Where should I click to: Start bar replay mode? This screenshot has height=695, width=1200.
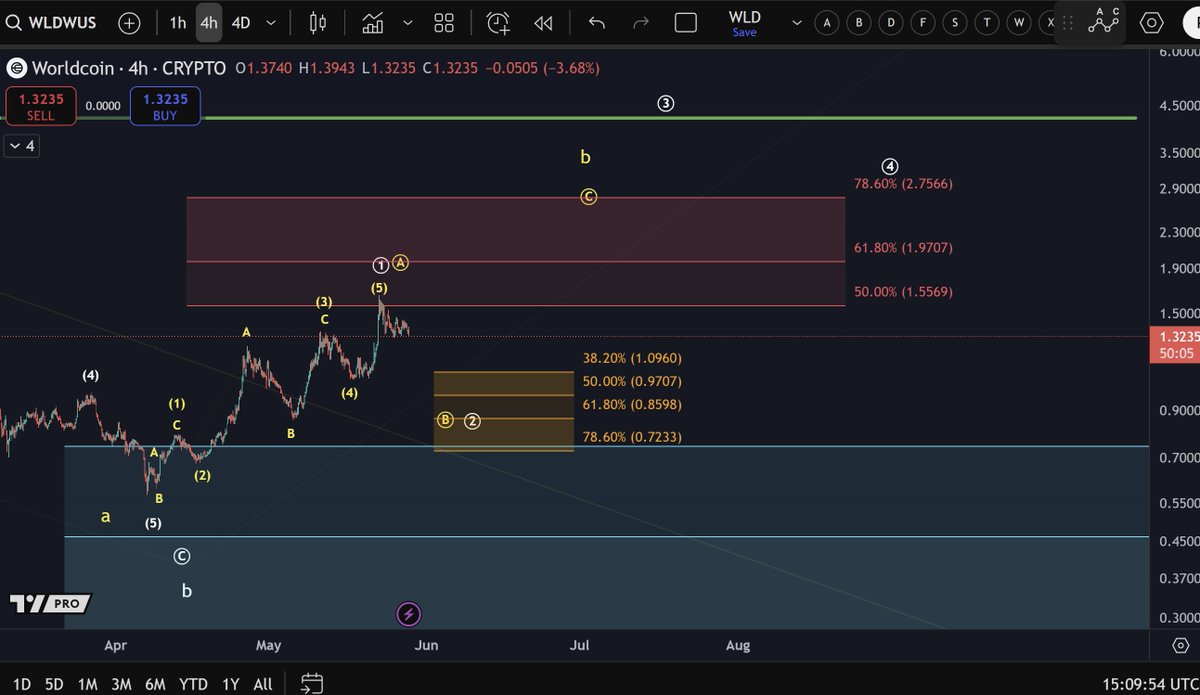pyautogui.click(x=543, y=22)
